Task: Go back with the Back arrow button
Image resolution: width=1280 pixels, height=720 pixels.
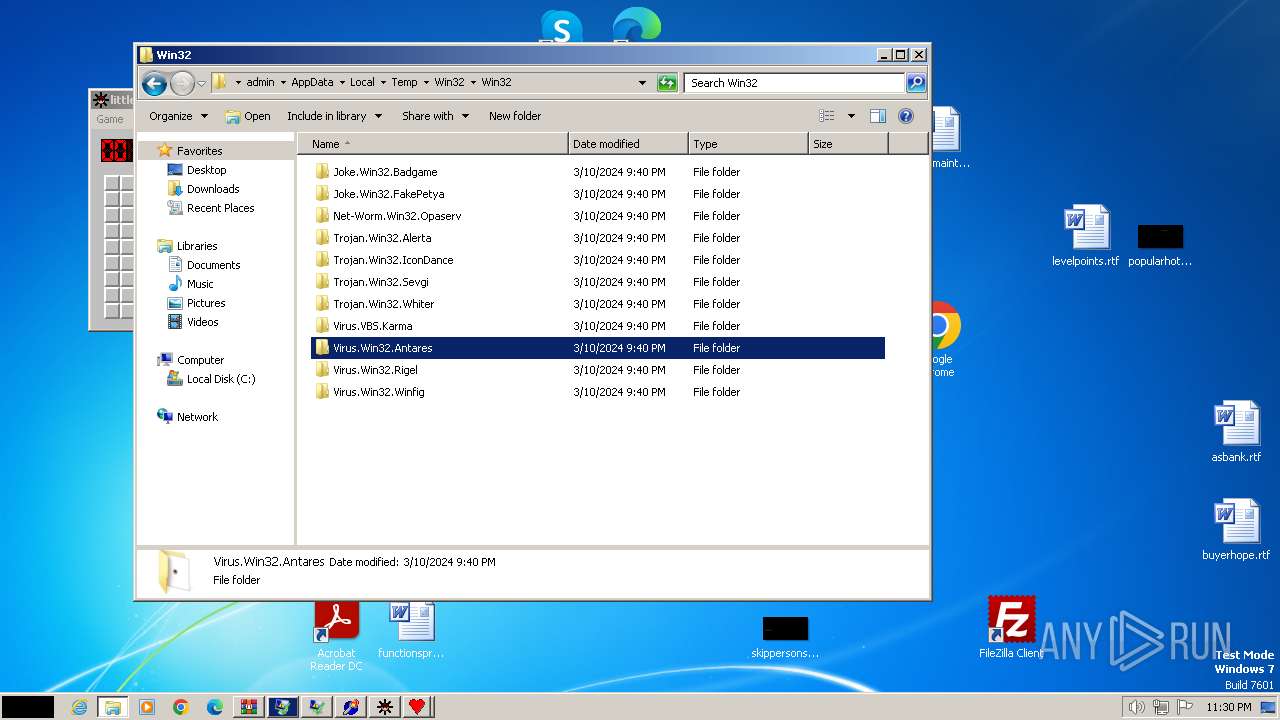Action: point(154,83)
